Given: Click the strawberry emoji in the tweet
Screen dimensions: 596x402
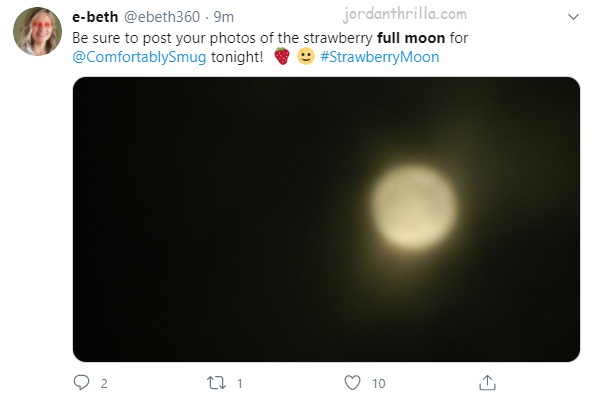Looking at the screenshot, I should 282,56.
